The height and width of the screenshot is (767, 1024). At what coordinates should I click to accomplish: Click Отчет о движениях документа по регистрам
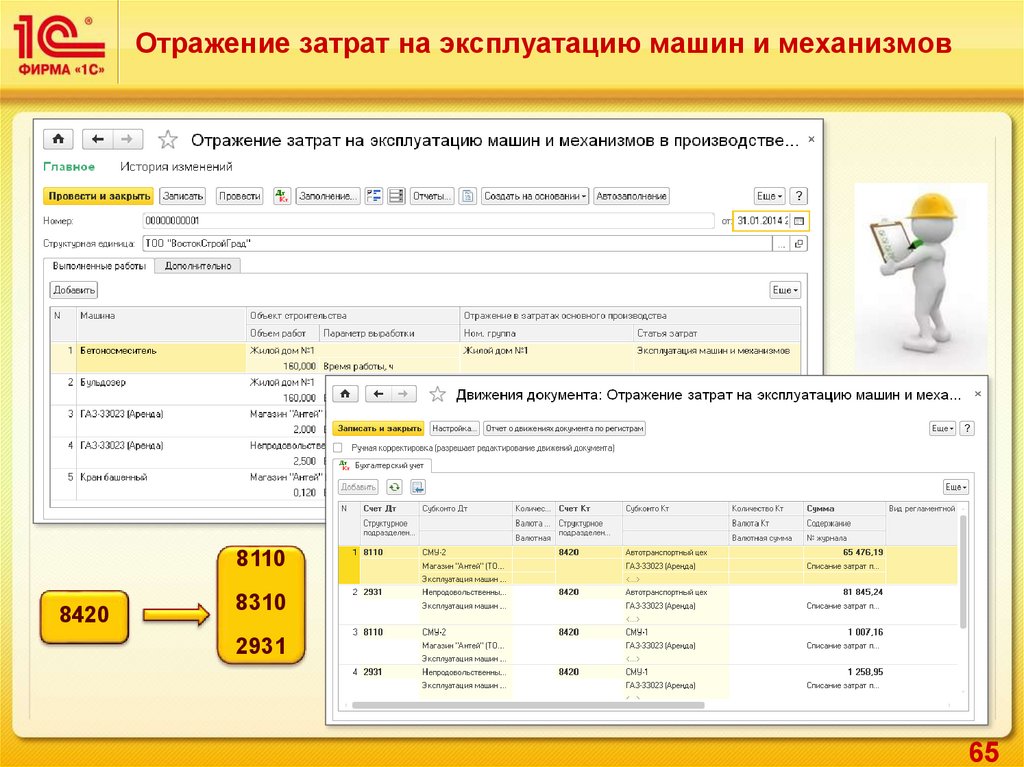point(564,428)
